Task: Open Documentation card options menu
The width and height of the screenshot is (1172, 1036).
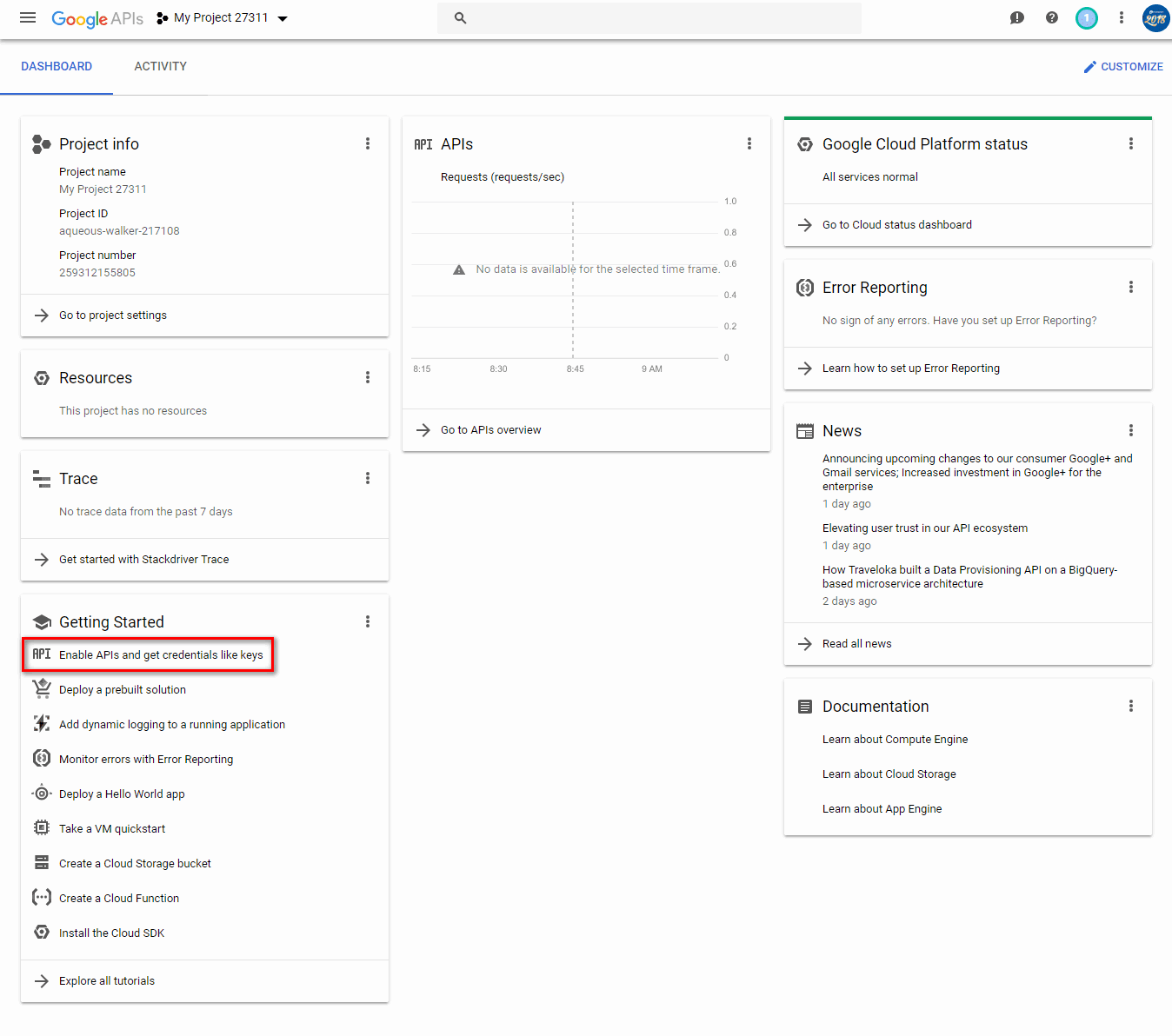Action: [1131, 706]
